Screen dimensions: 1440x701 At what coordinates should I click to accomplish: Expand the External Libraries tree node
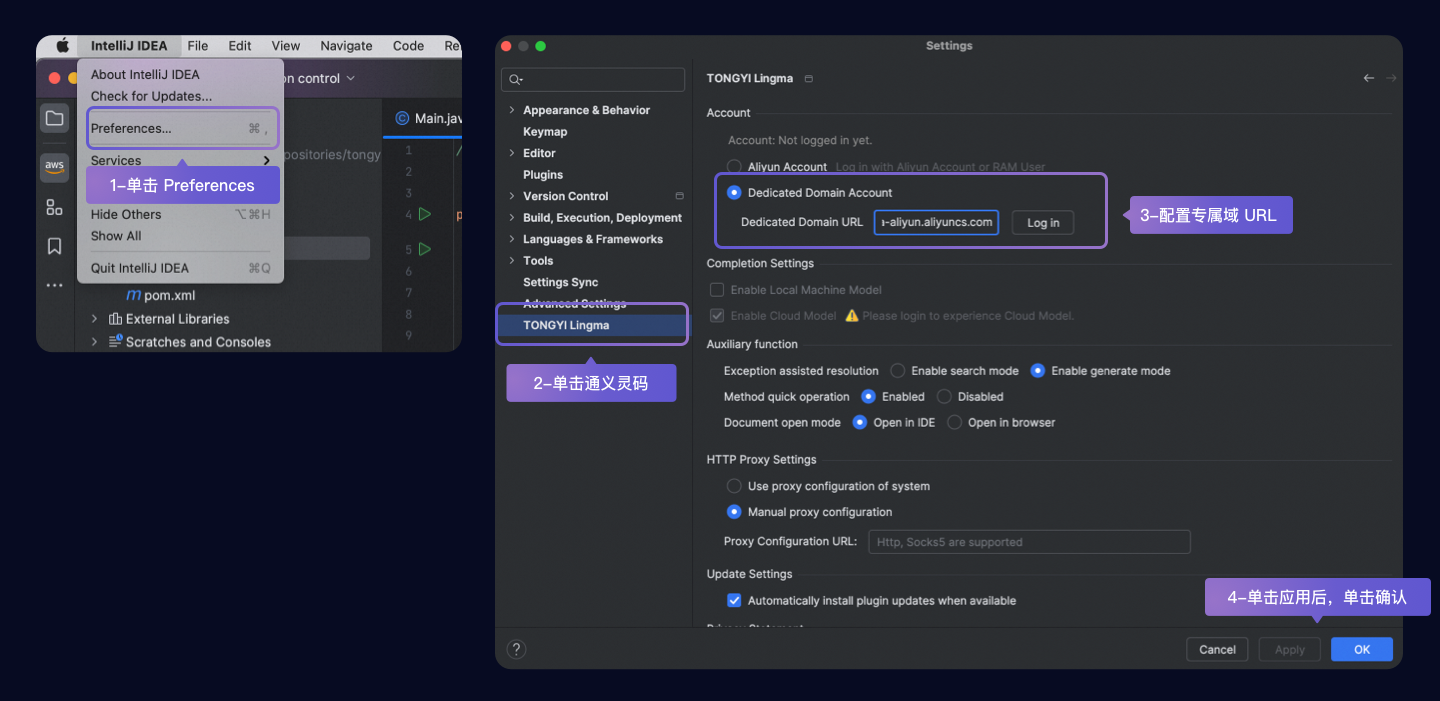[x=95, y=319]
